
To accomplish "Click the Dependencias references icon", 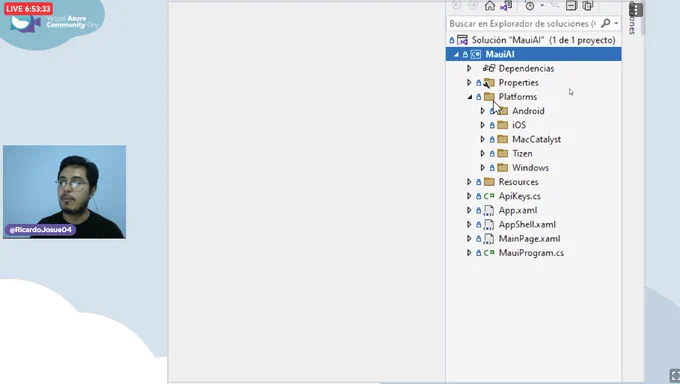I will [x=489, y=68].
